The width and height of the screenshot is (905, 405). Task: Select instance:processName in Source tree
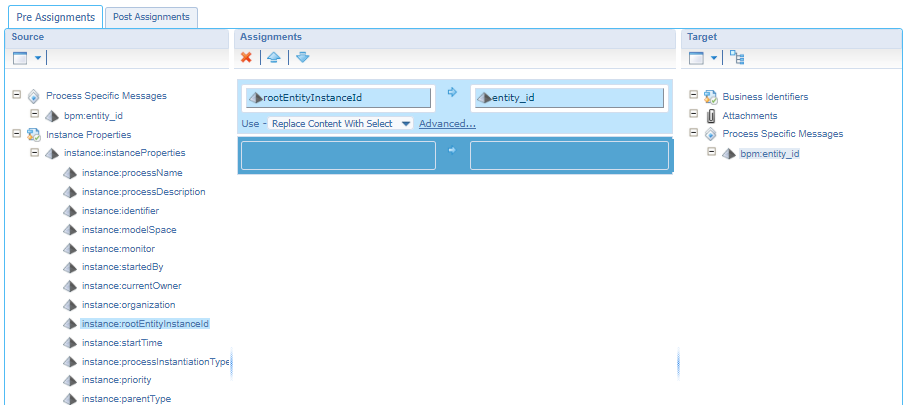(x=132, y=172)
